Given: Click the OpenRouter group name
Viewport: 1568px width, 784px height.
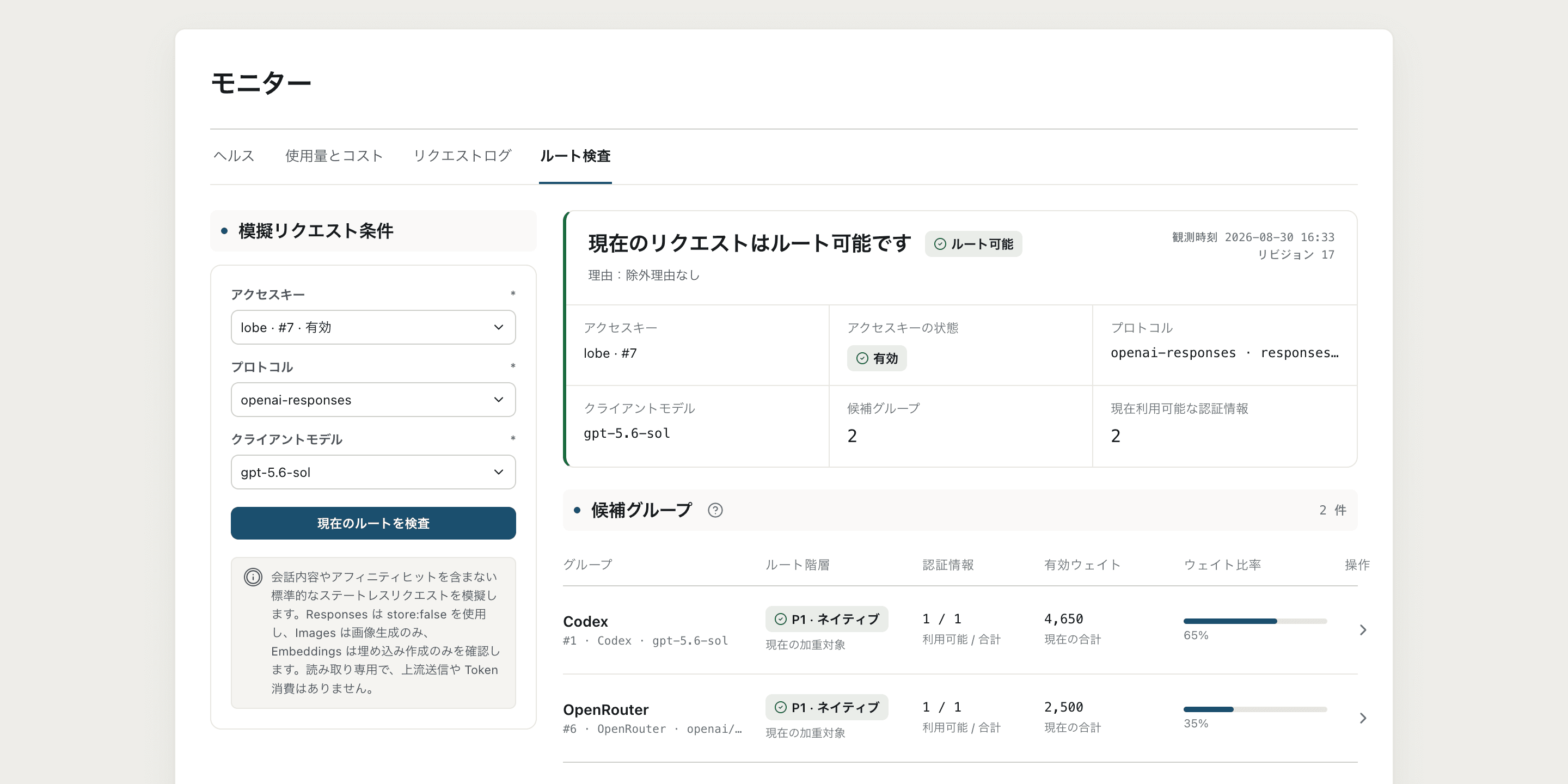Looking at the screenshot, I should pos(605,710).
